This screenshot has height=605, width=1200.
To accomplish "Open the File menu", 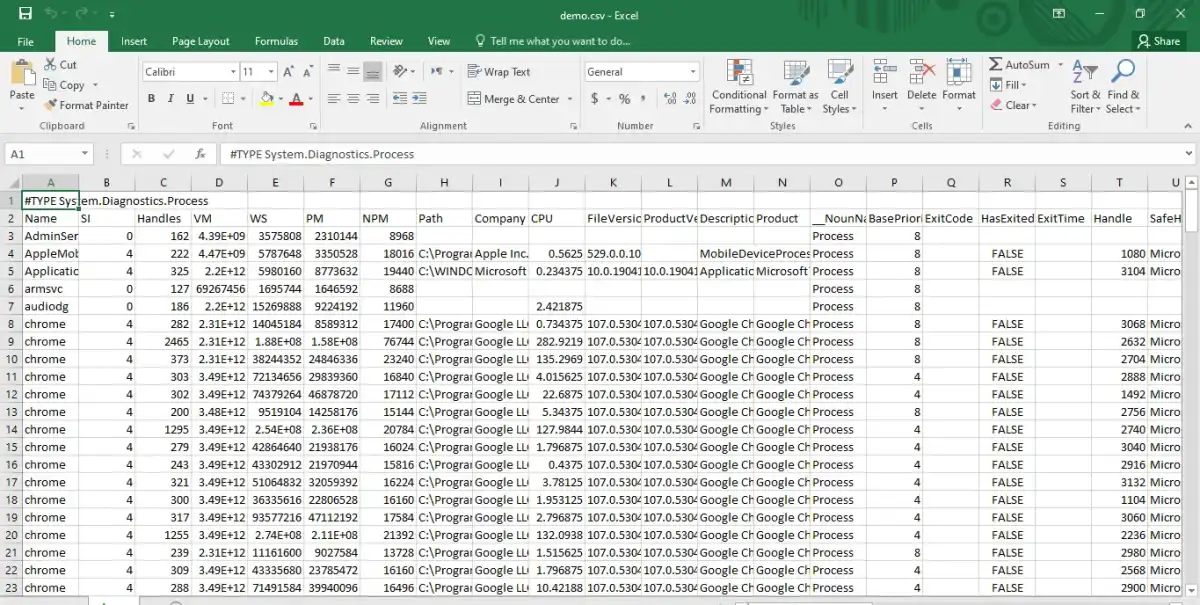I will click(x=25, y=41).
